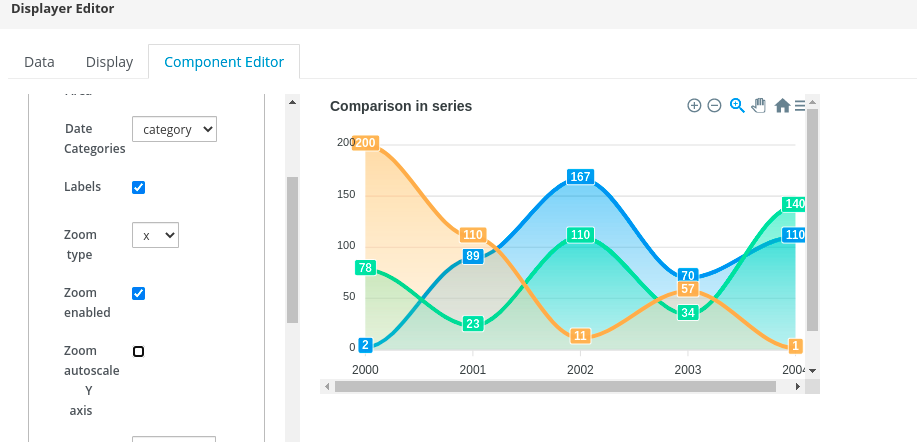Click the settings panel vertical scrollbar thumb

[292, 250]
